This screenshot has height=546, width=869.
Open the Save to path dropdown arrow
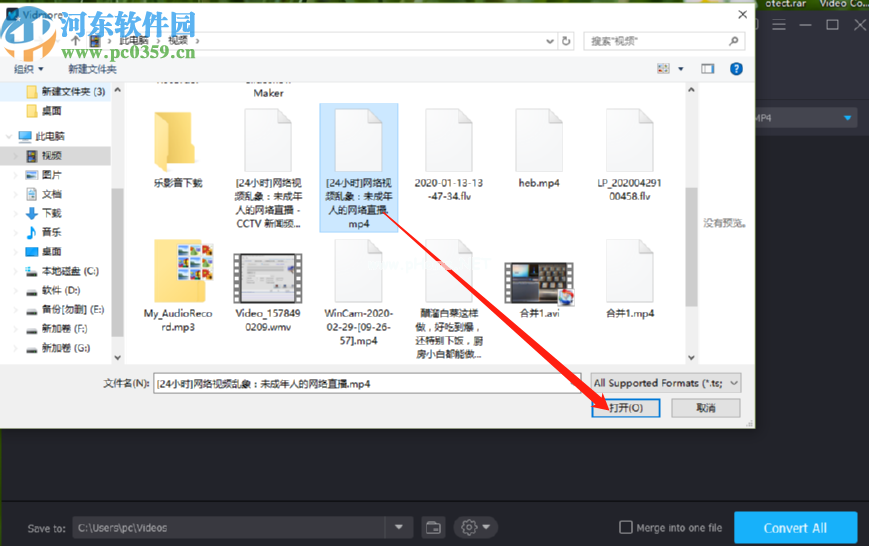399,527
